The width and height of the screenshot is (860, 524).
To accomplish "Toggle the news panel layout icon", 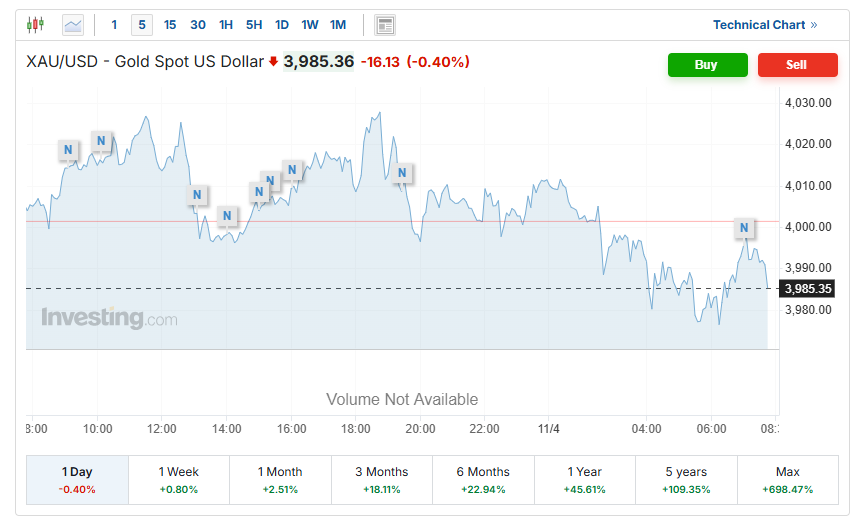I will coord(385,25).
